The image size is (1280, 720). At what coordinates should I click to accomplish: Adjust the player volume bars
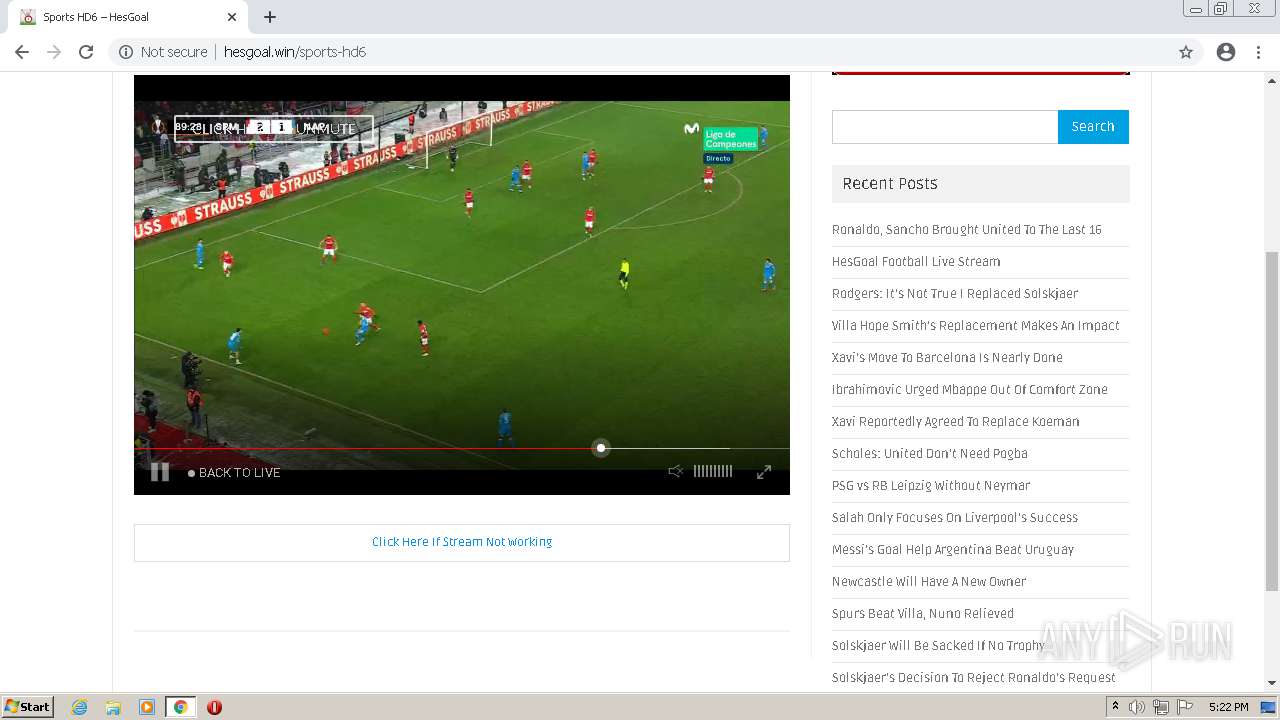[x=713, y=471]
